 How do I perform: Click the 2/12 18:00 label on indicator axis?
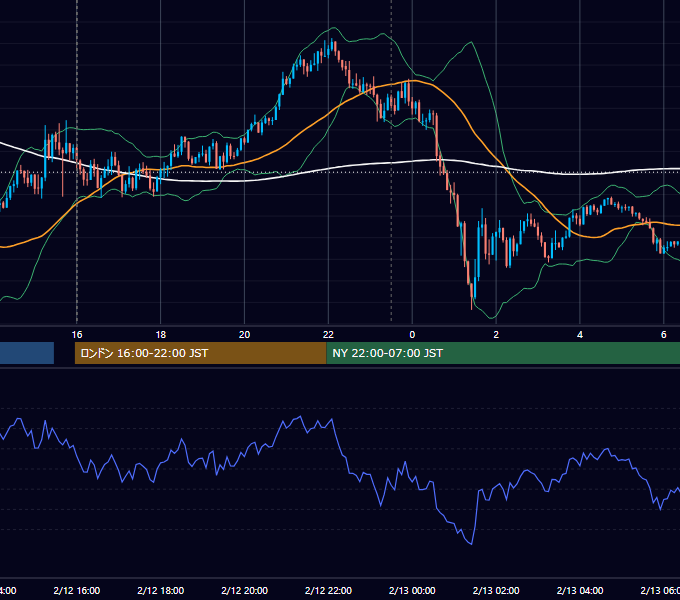click(x=160, y=591)
